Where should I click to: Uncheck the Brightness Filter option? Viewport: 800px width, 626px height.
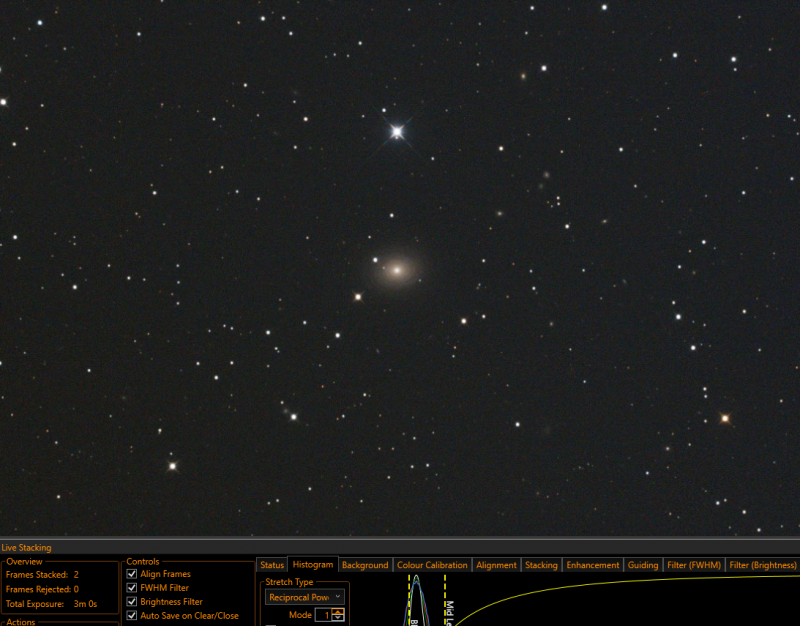pyautogui.click(x=132, y=602)
